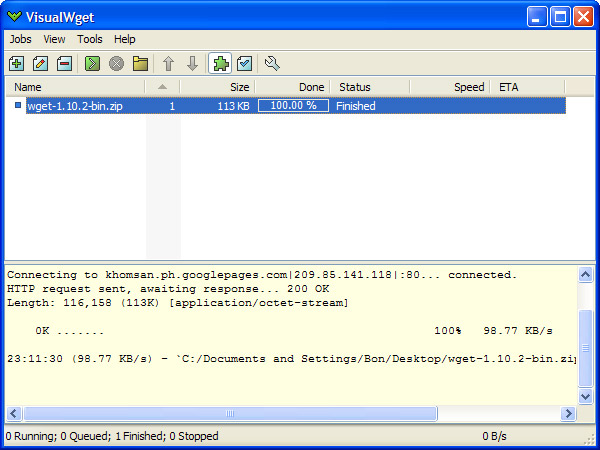Sort by the Done column header
This screenshot has width=600, height=450.
pyautogui.click(x=293, y=87)
